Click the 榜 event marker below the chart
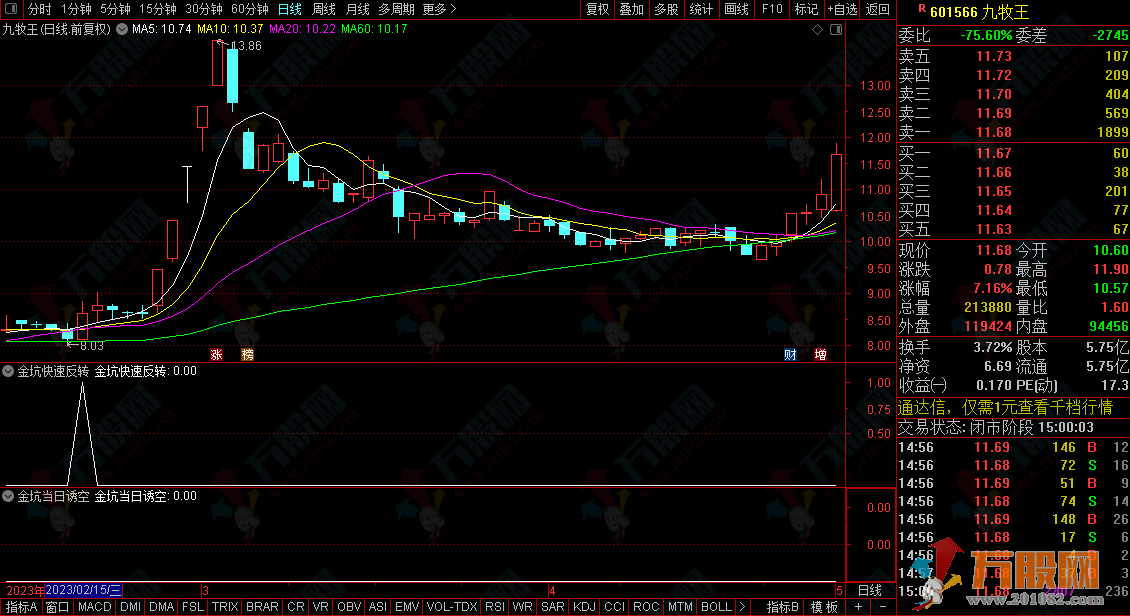Image resolution: width=1130 pixels, height=616 pixels. pyautogui.click(x=247, y=354)
